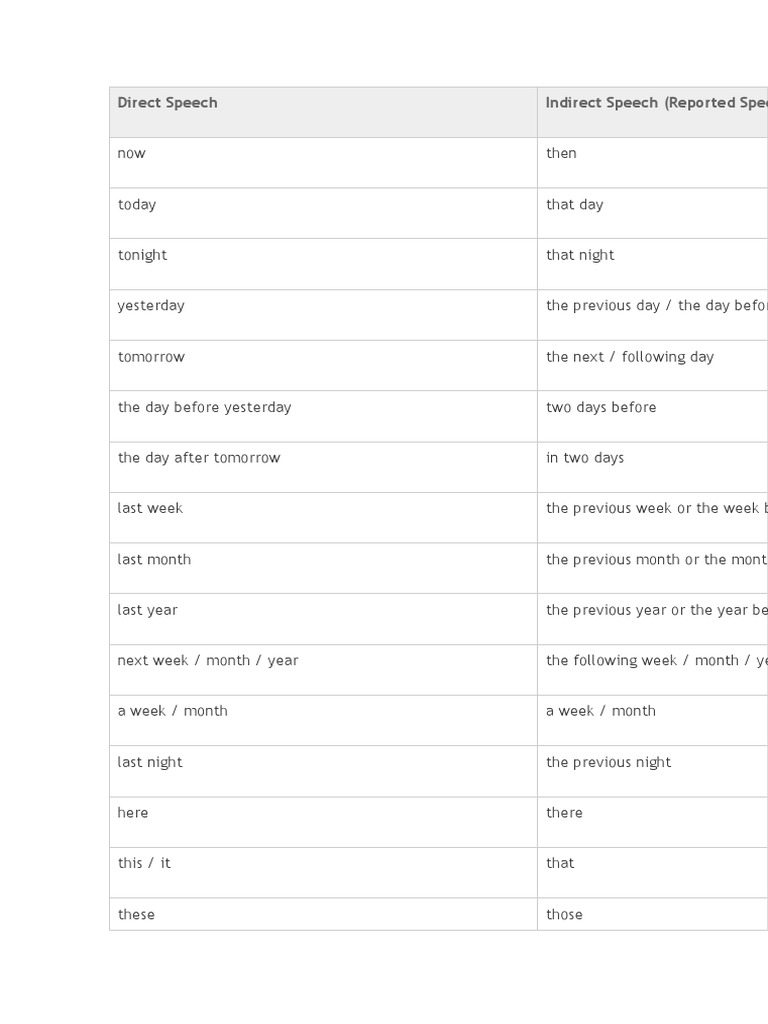The image size is (768, 1024).
Task: Select the "that day" cell
Action: 575,204
